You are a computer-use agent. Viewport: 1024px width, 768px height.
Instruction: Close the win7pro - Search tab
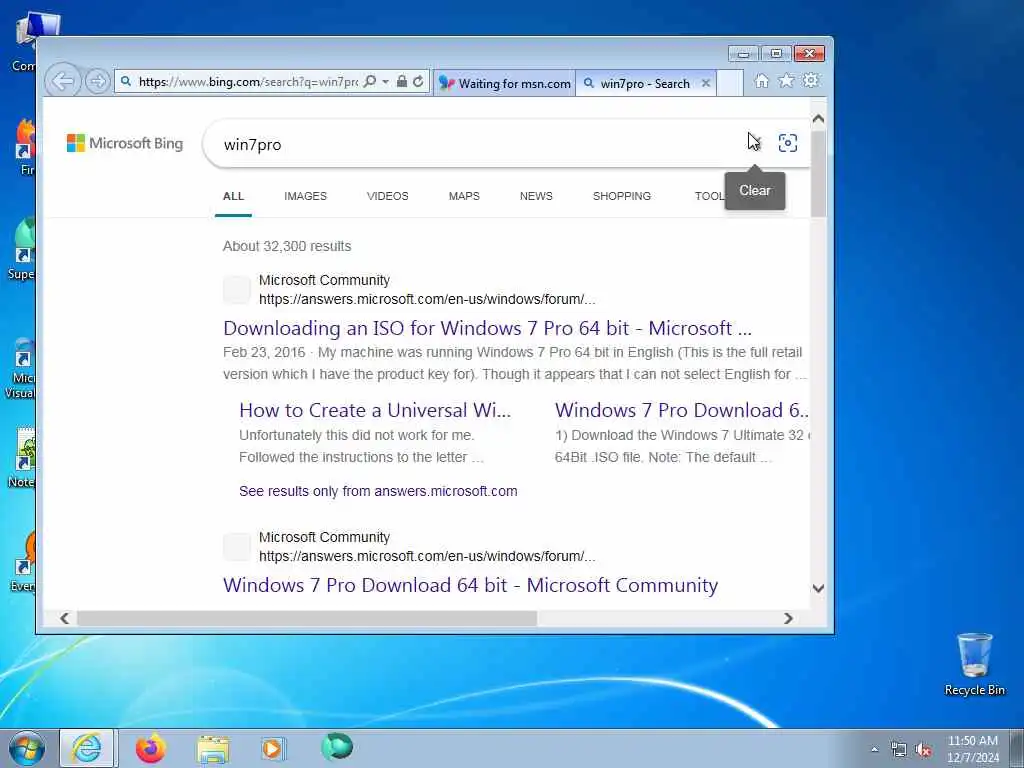706,83
